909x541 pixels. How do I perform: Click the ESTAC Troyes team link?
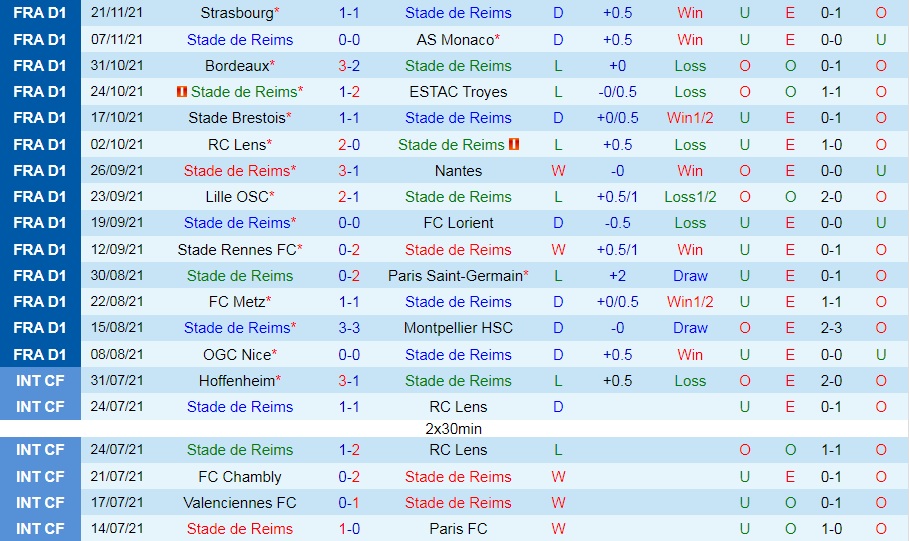point(458,92)
